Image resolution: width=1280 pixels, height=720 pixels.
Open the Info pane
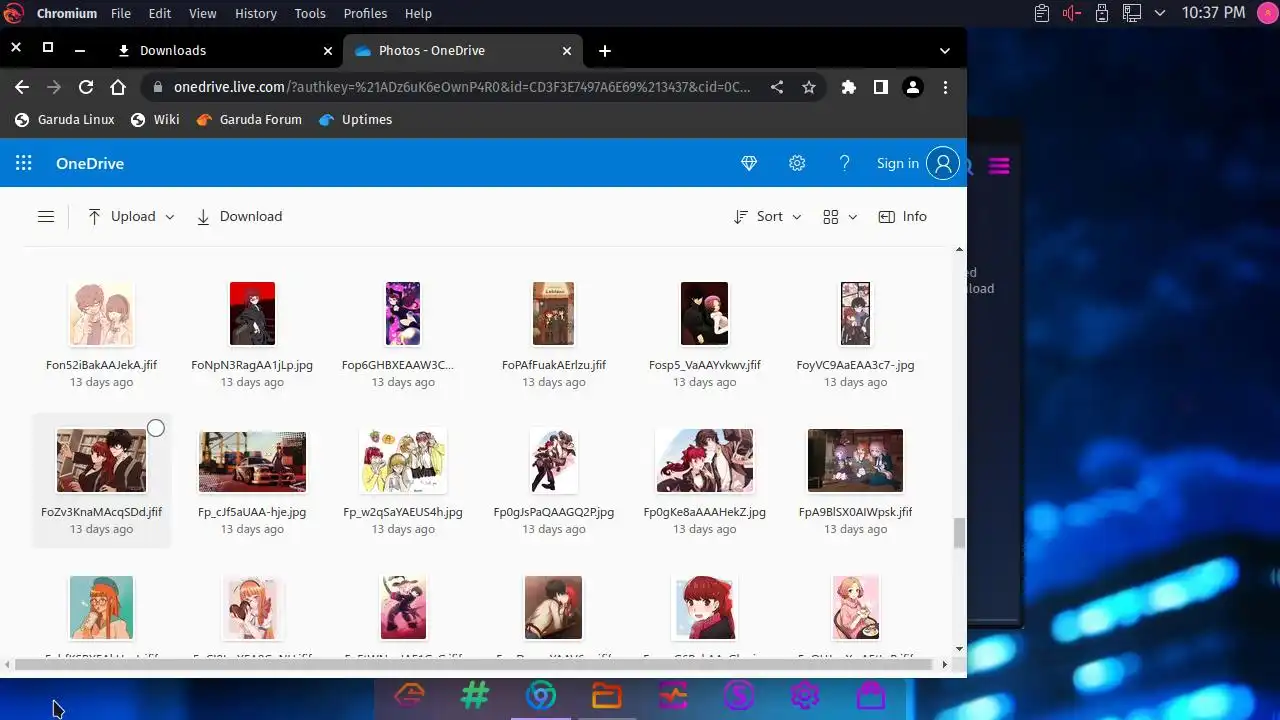902,217
